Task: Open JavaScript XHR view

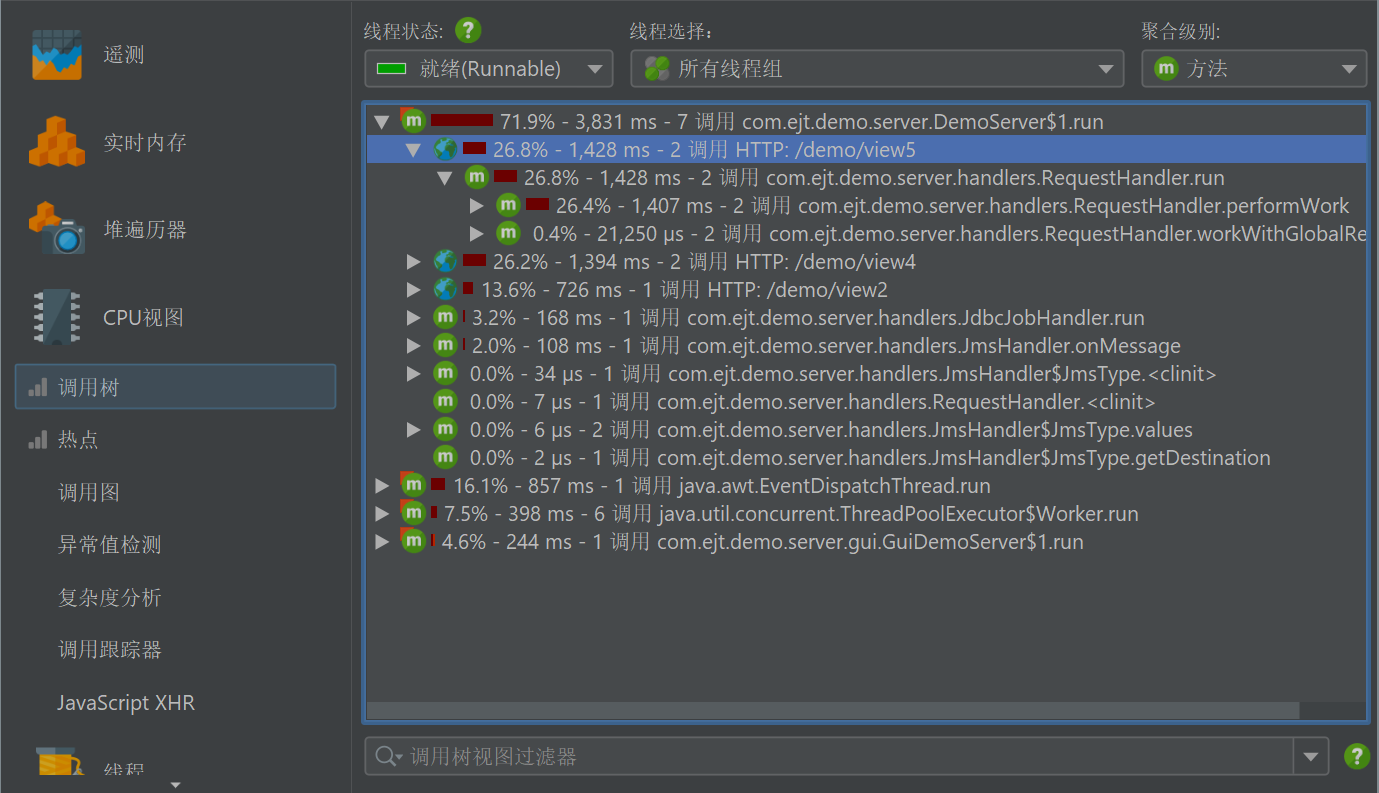Action: pos(126,703)
